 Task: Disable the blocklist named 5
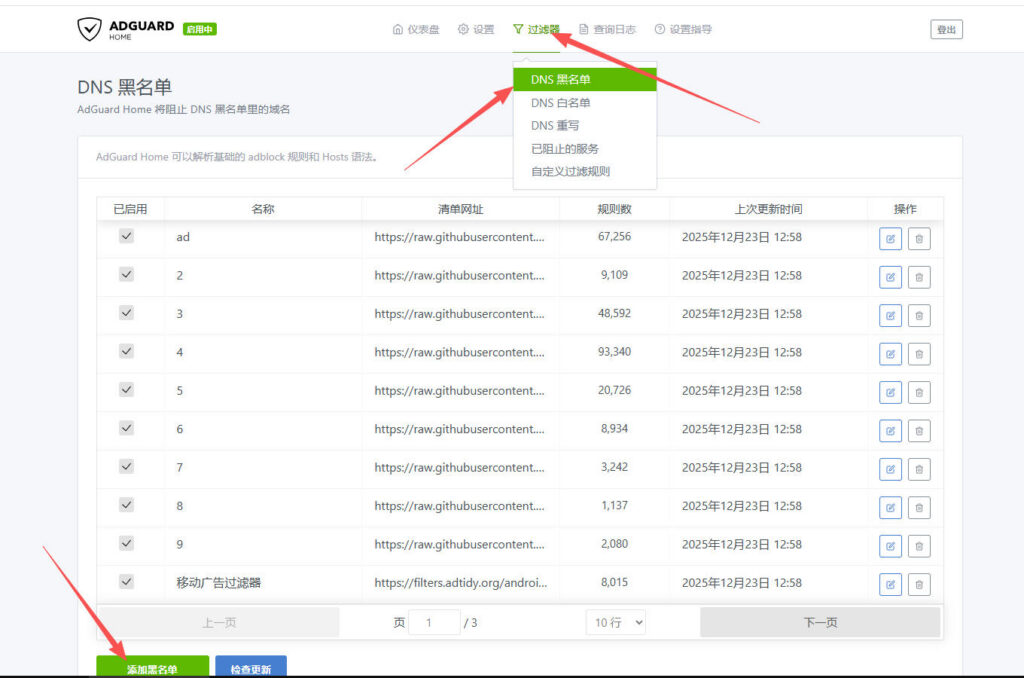126,390
